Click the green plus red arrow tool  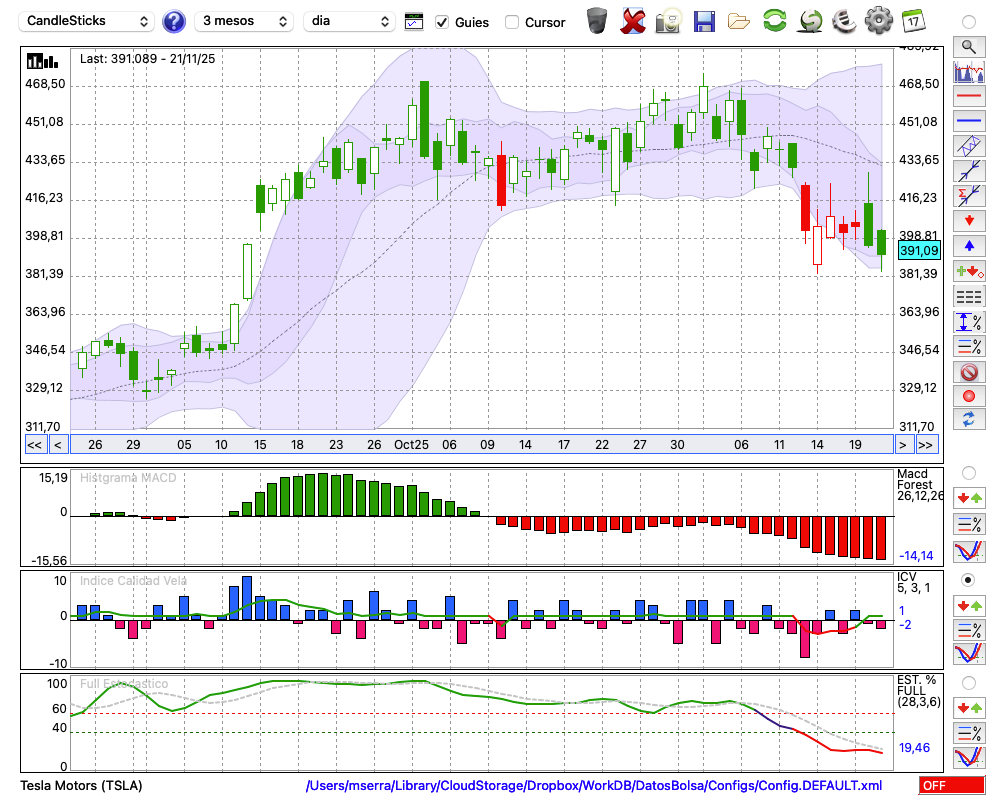(969, 272)
